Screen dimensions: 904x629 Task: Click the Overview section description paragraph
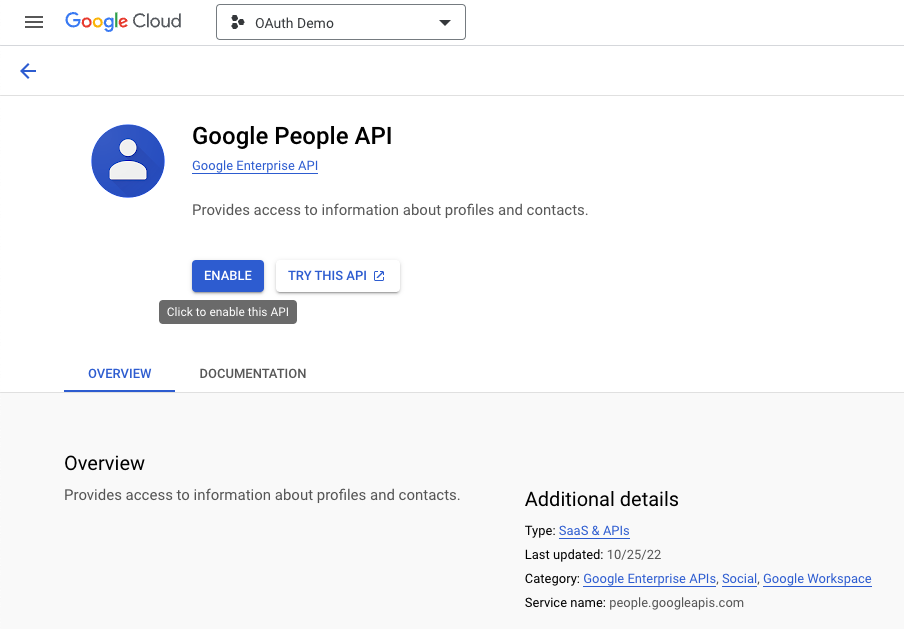[x=262, y=495]
